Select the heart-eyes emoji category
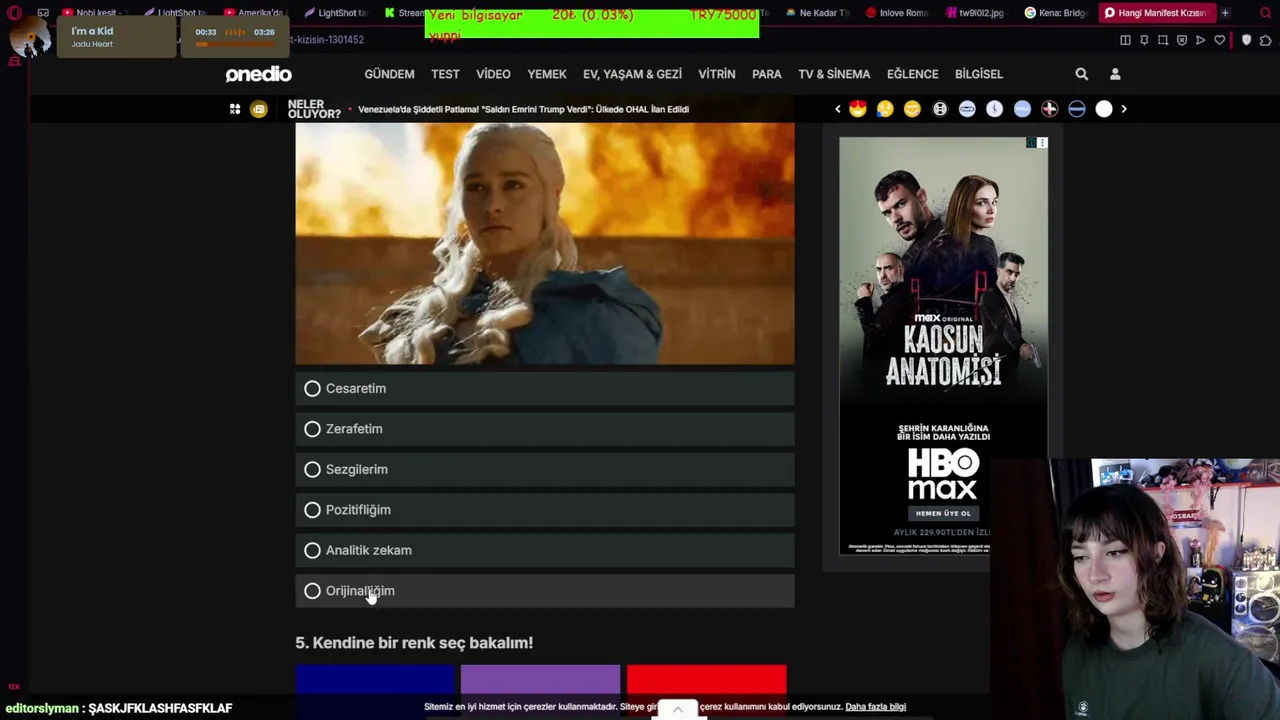The image size is (1280, 720). tap(858, 109)
